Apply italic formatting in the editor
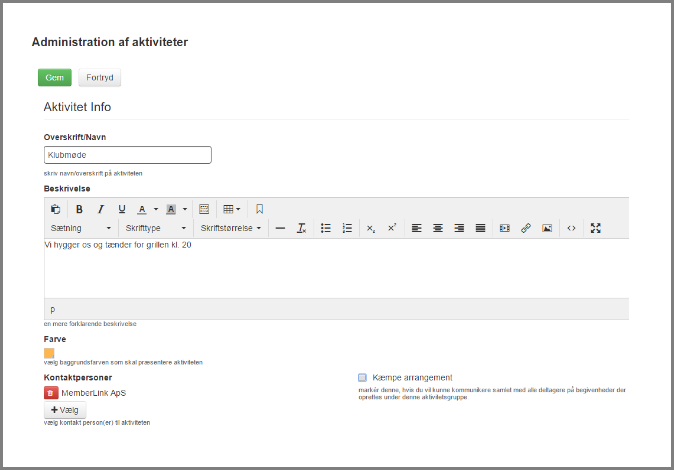Viewport: 674px width, 470px height. (100, 209)
